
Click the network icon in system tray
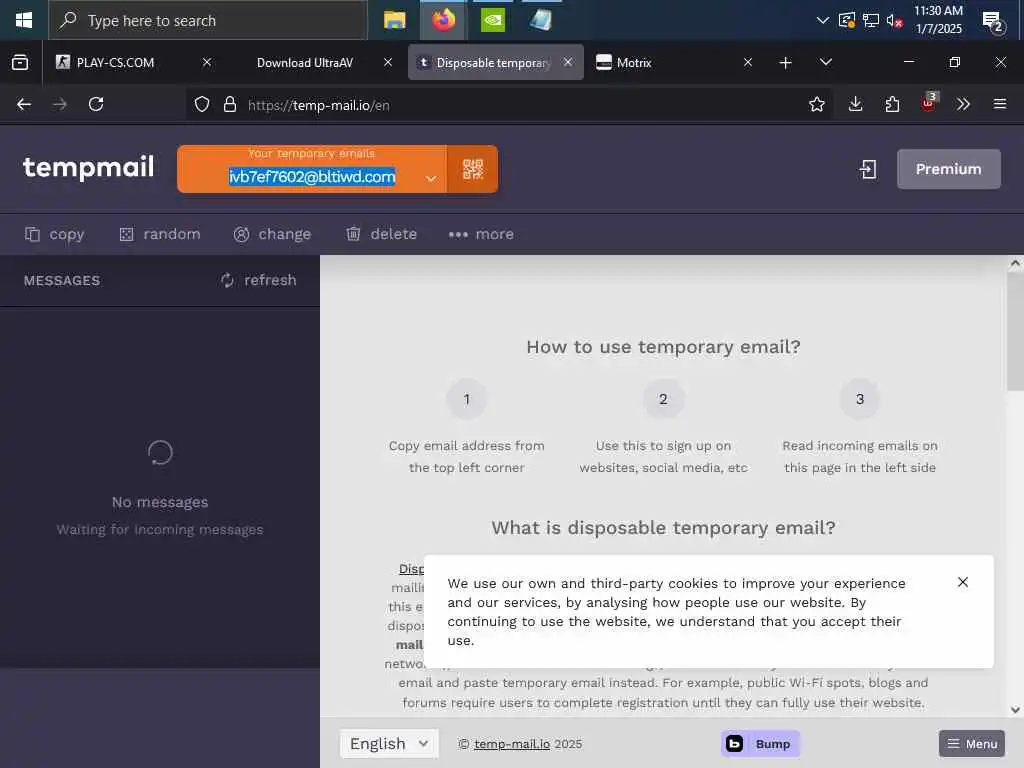coord(871,20)
